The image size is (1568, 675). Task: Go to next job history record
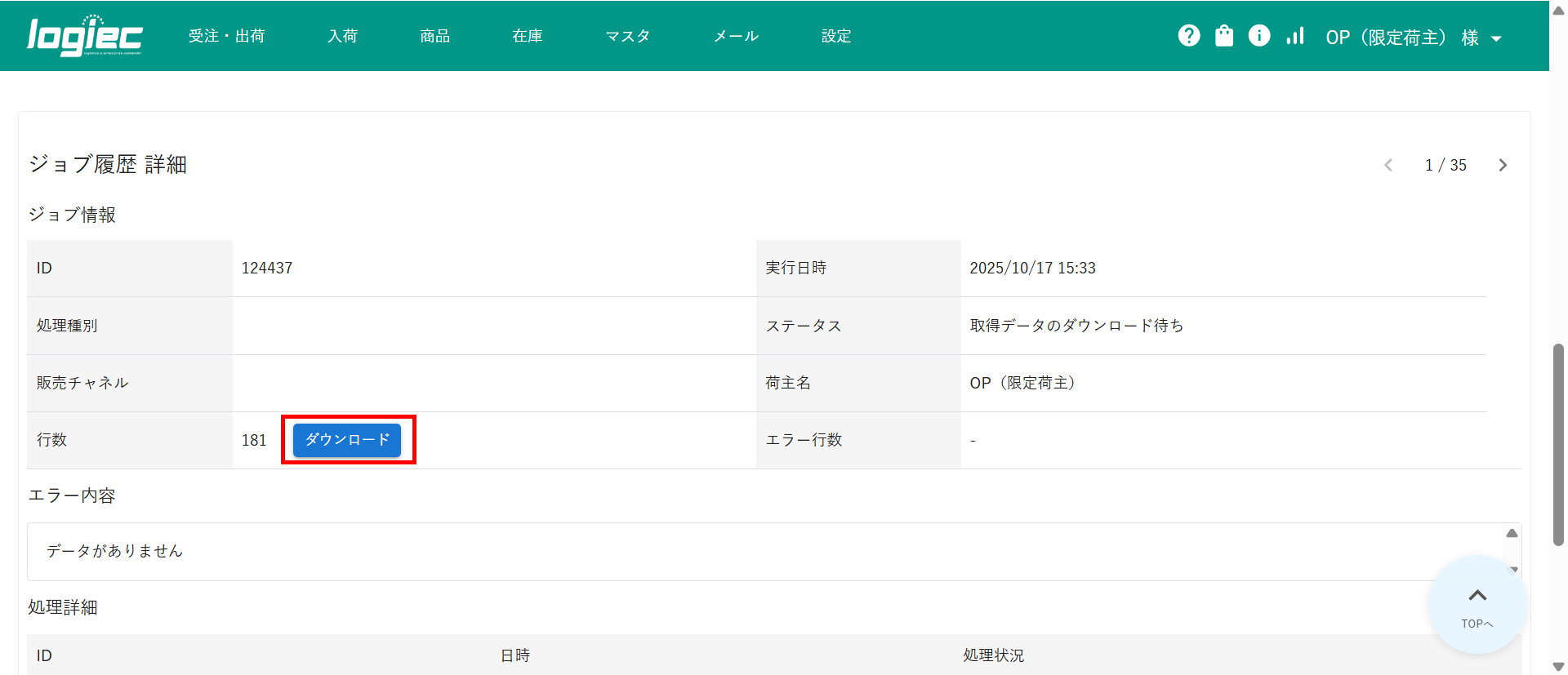[1503, 165]
